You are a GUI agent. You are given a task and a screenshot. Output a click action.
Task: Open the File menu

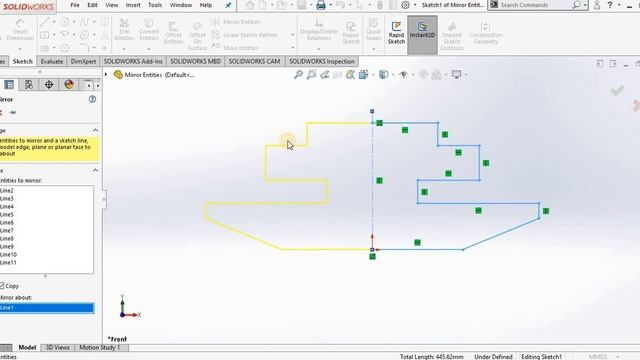[x=75, y=5]
